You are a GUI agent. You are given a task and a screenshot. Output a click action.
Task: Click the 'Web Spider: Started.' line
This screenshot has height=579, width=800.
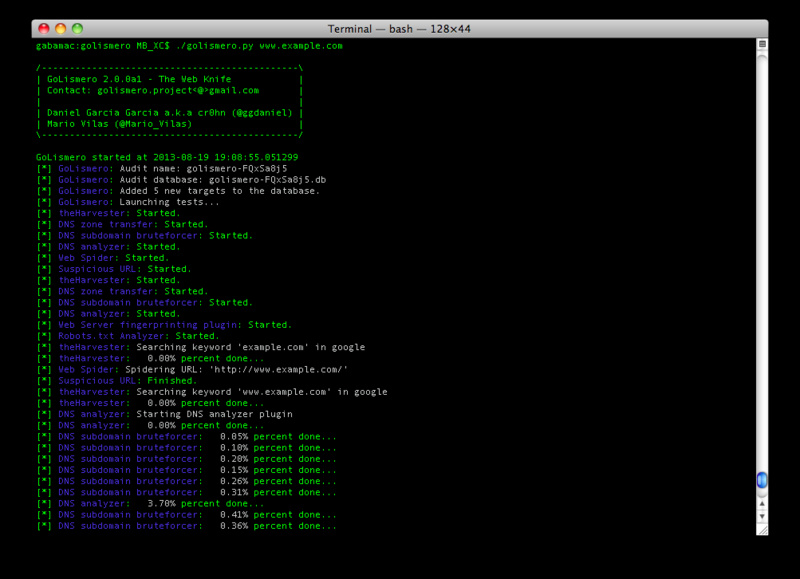[x=103, y=258]
